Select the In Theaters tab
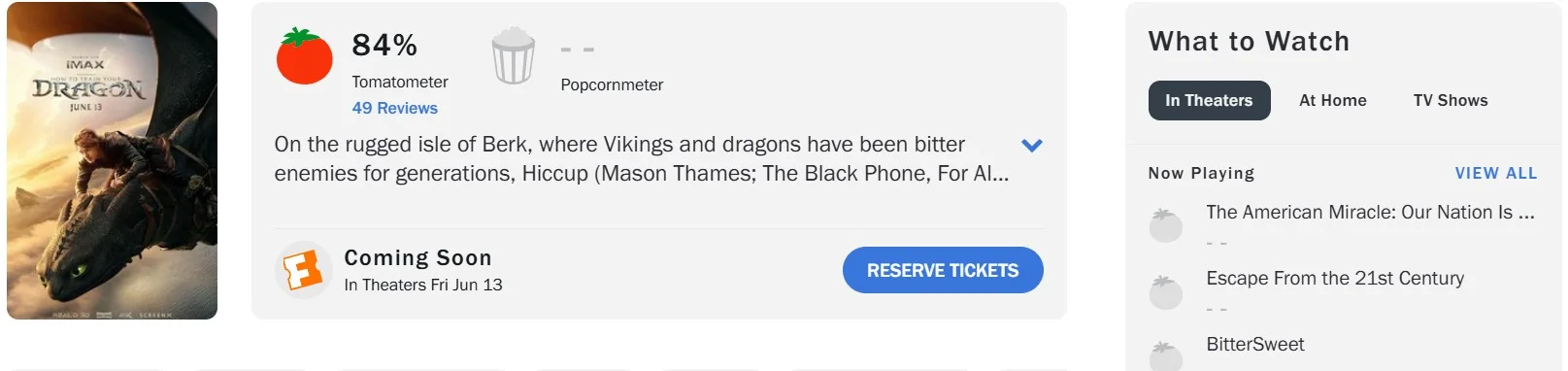Viewport: 1568px width, 371px height. pos(1209,100)
